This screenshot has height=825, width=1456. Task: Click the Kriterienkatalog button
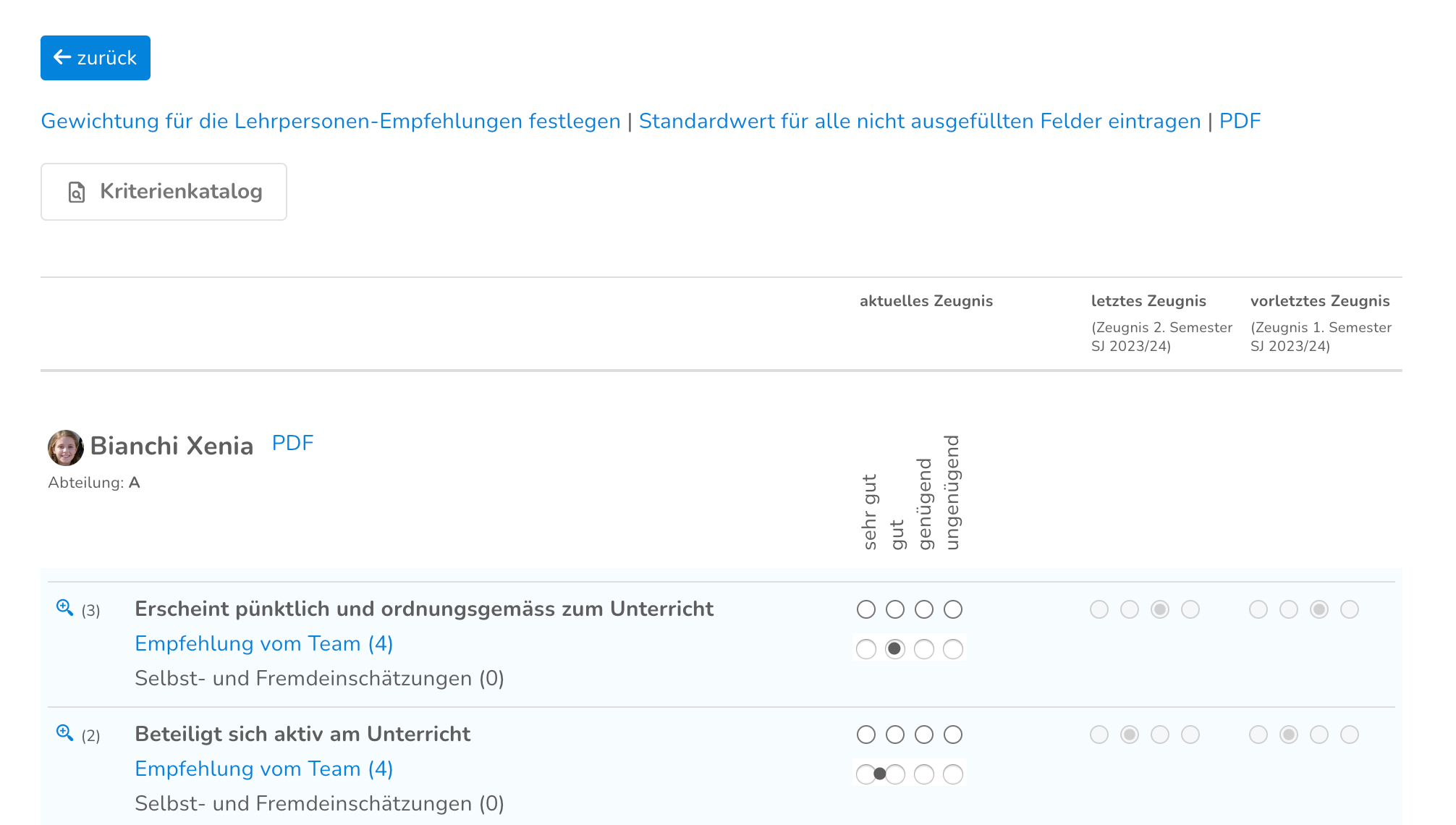pyautogui.click(x=164, y=192)
